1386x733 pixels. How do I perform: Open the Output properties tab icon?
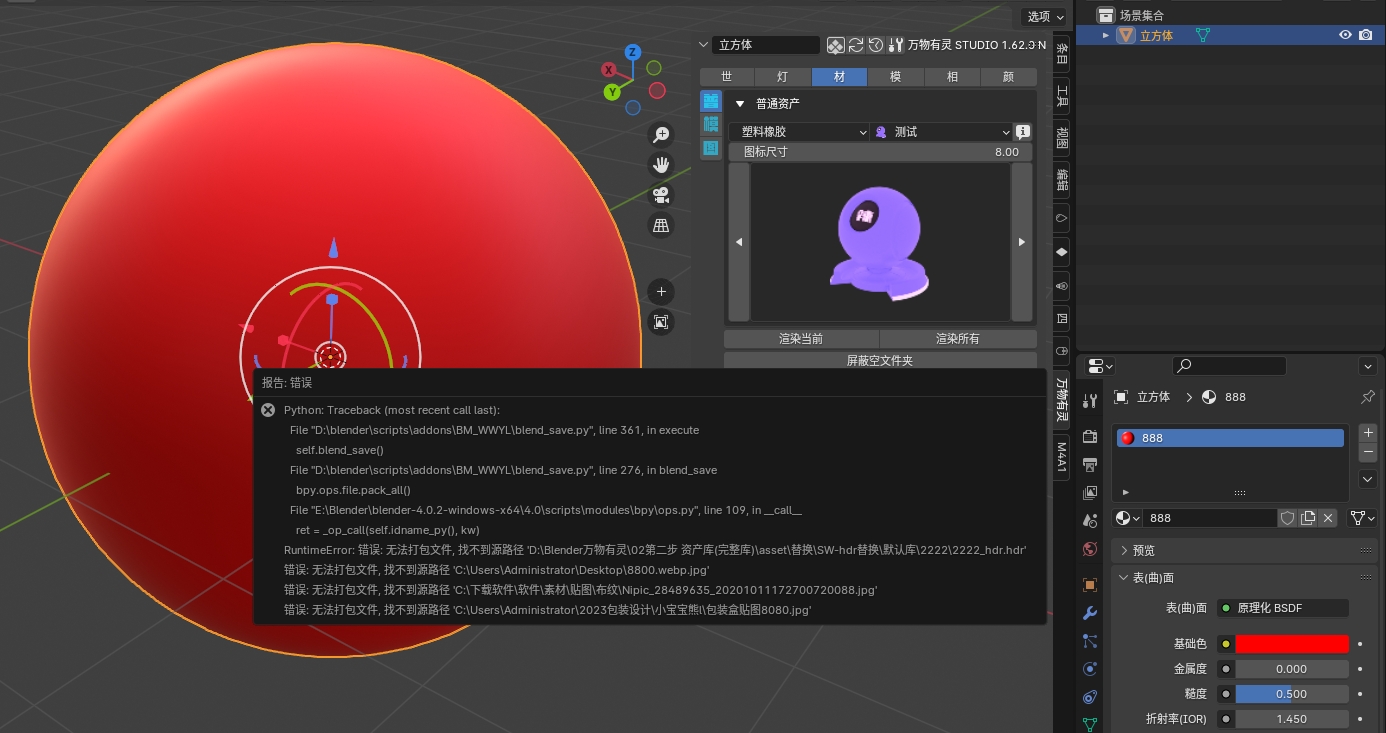point(1090,464)
